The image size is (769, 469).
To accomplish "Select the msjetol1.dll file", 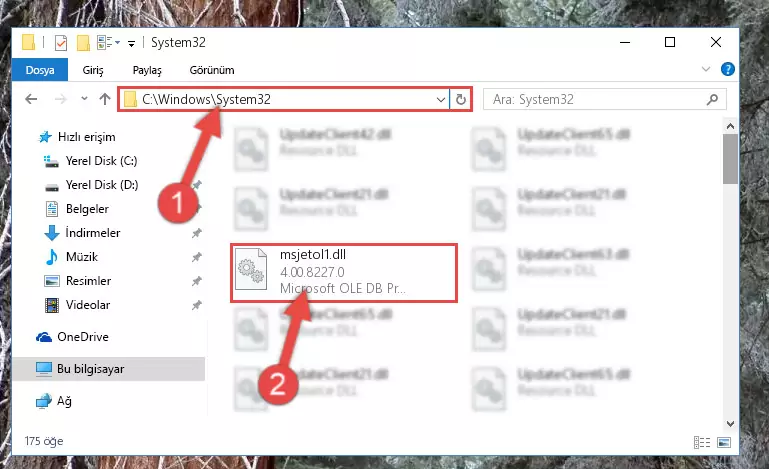I will (x=344, y=273).
